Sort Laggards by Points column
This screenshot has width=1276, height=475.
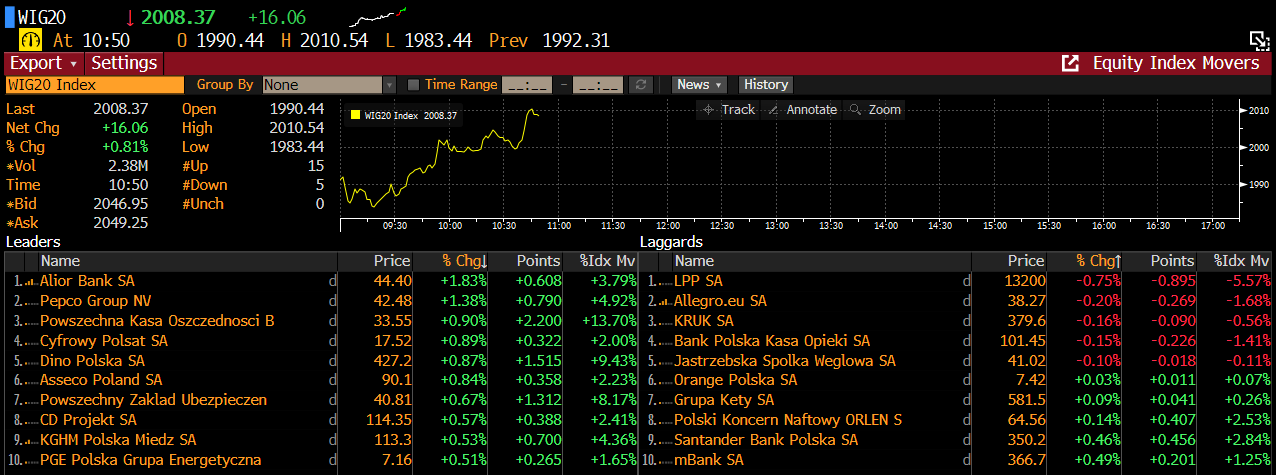(x=1160, y=260)
